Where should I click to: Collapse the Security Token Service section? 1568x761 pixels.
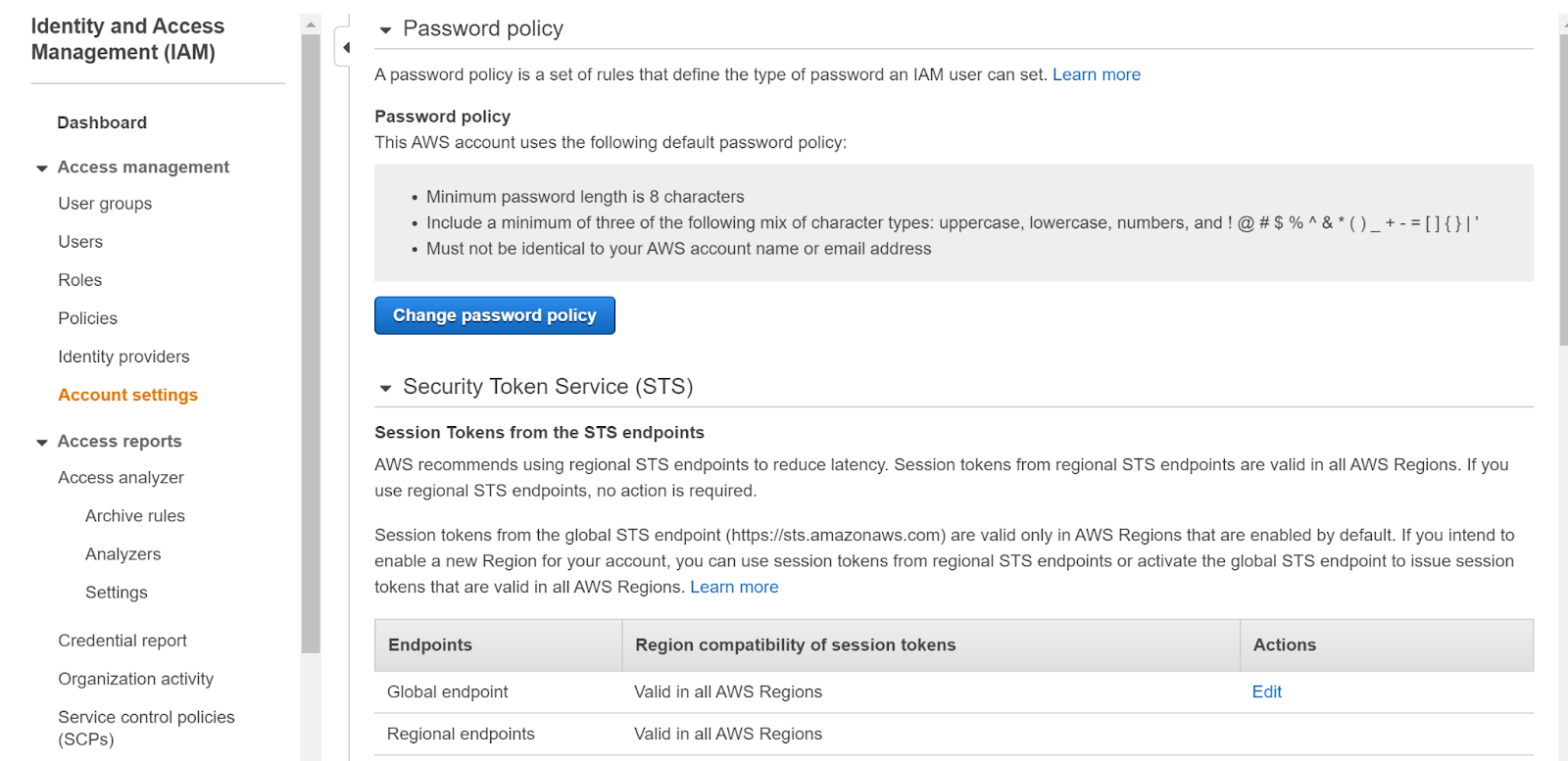pos(385,388)
